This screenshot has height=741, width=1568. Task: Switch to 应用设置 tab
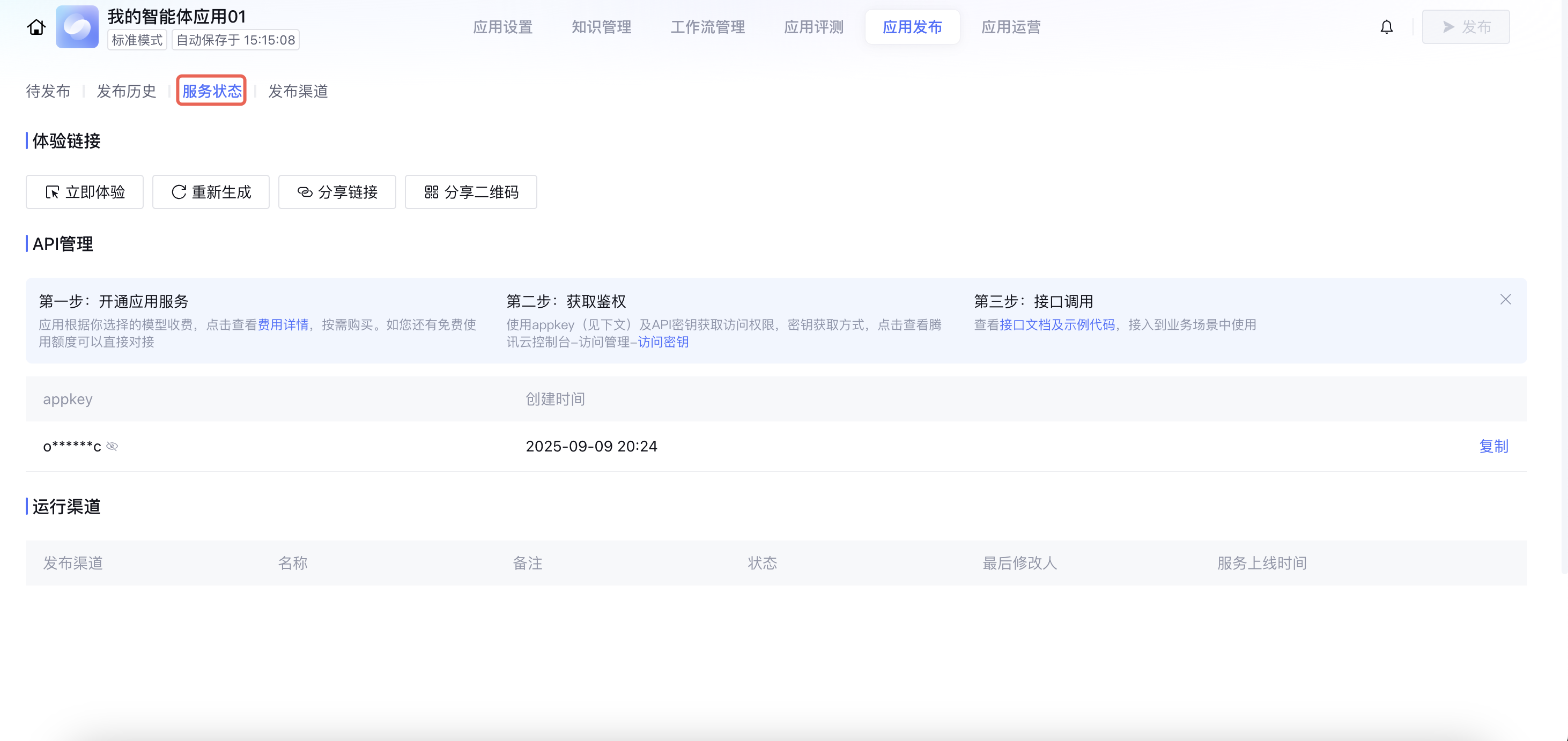click(x=502, y=27)
